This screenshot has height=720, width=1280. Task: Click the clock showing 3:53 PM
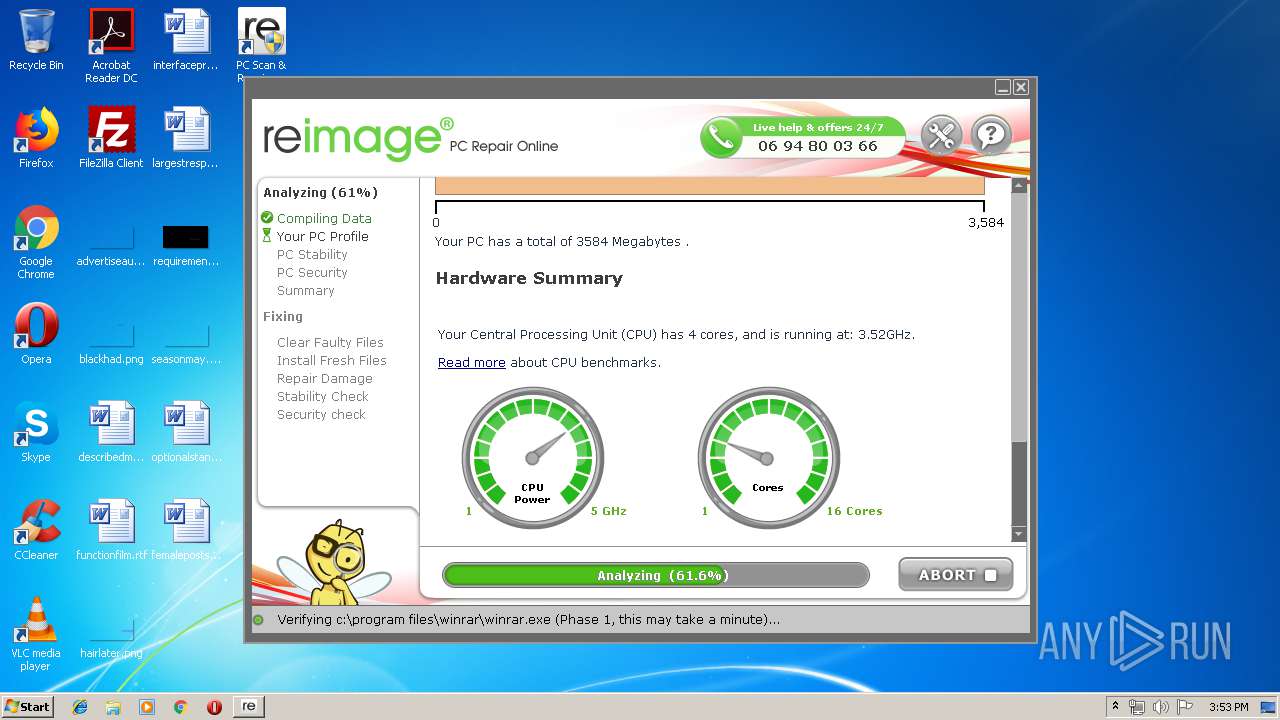(1229, 707)
